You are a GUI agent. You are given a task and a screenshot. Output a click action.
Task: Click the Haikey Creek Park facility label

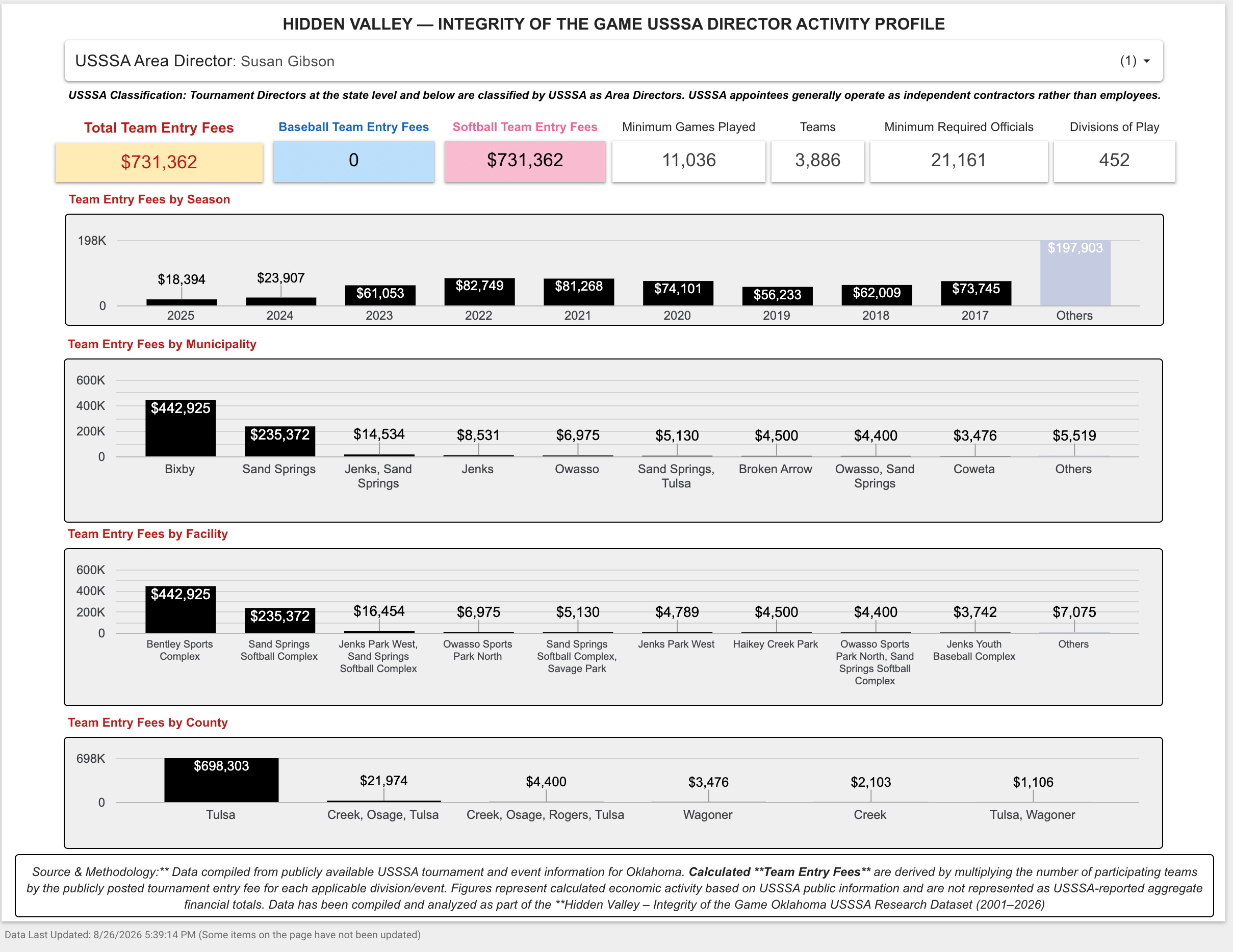776,644
